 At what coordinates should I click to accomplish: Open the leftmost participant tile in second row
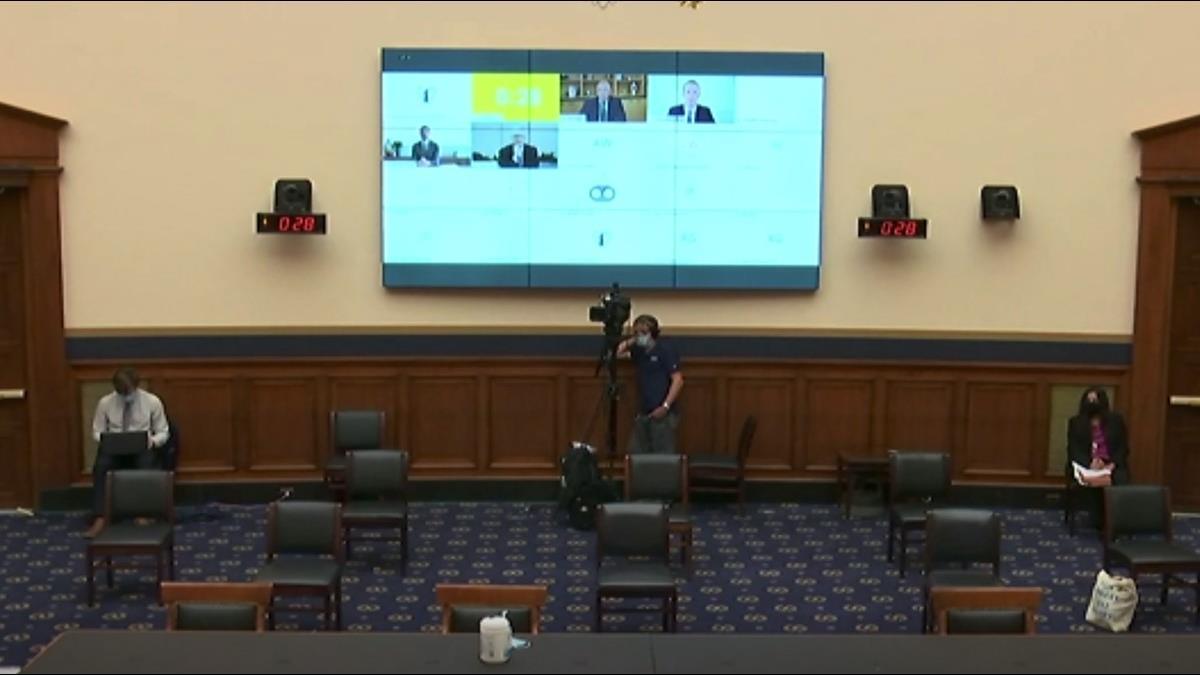coord(426,145)
